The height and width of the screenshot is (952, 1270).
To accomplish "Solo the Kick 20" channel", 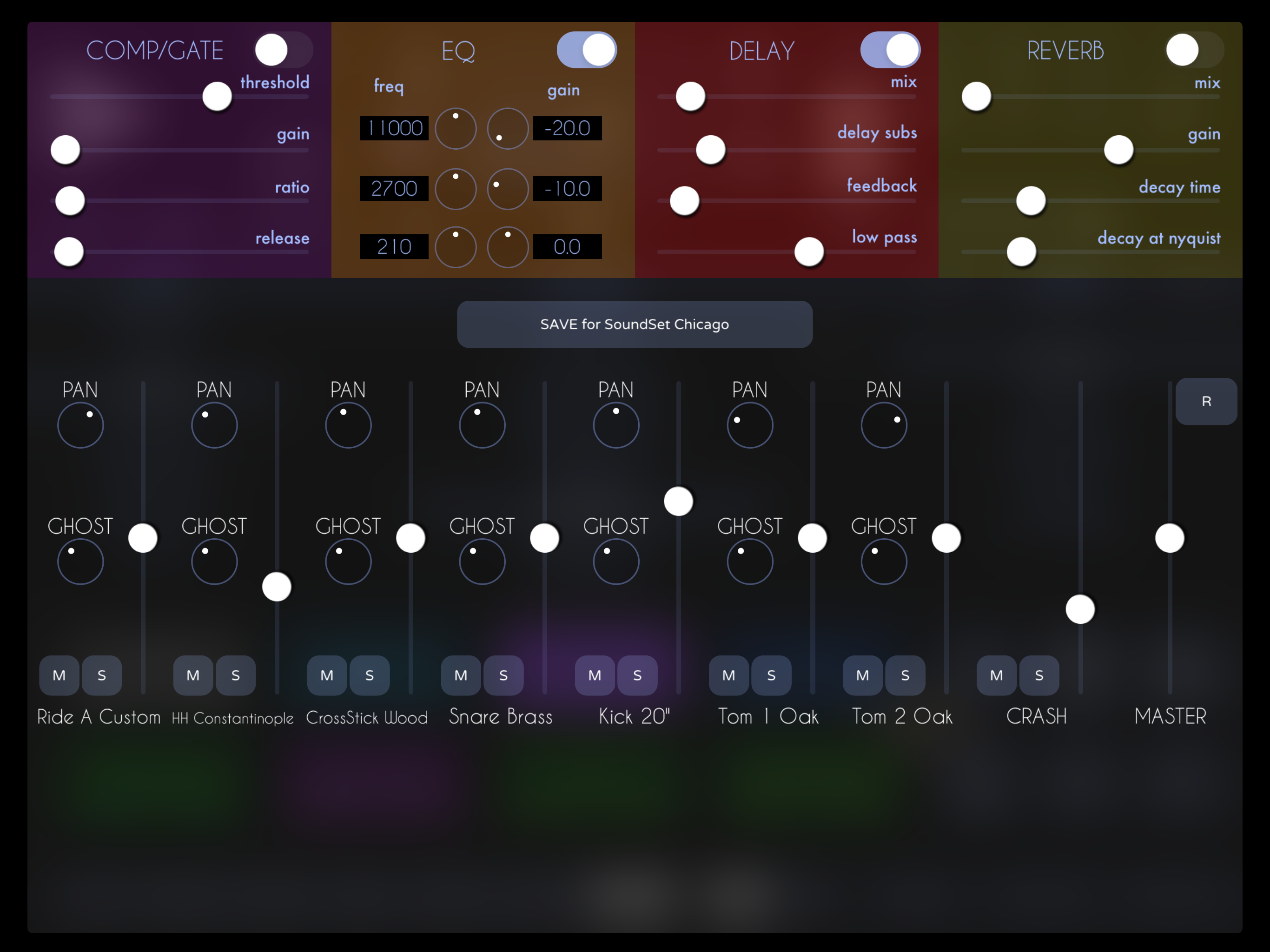I will coord(637,675).
